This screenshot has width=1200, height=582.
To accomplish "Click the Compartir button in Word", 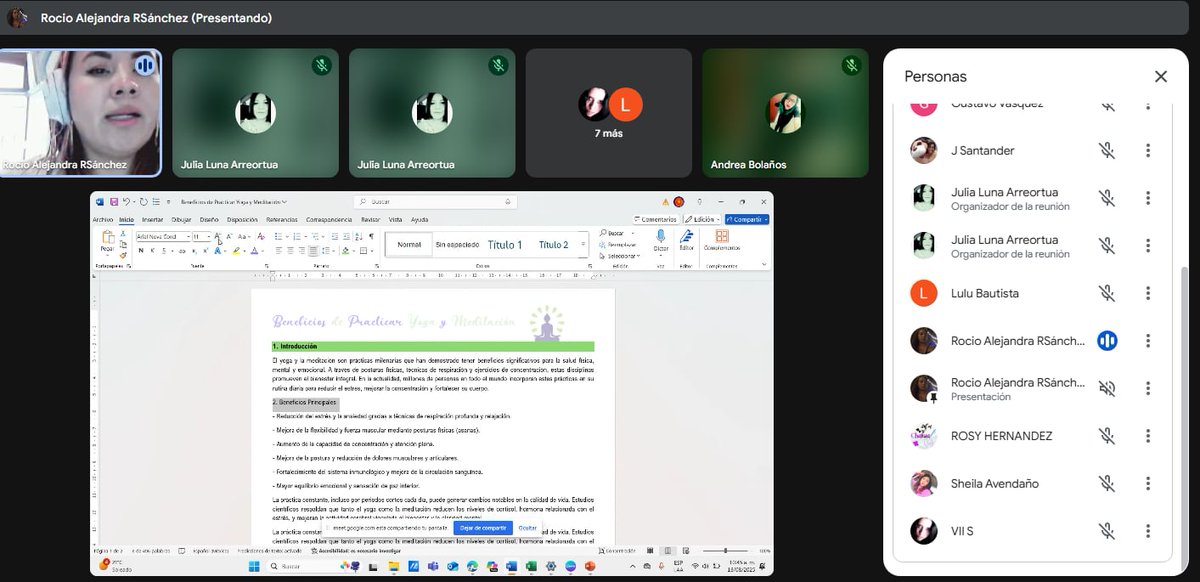I will coord(747,219).
